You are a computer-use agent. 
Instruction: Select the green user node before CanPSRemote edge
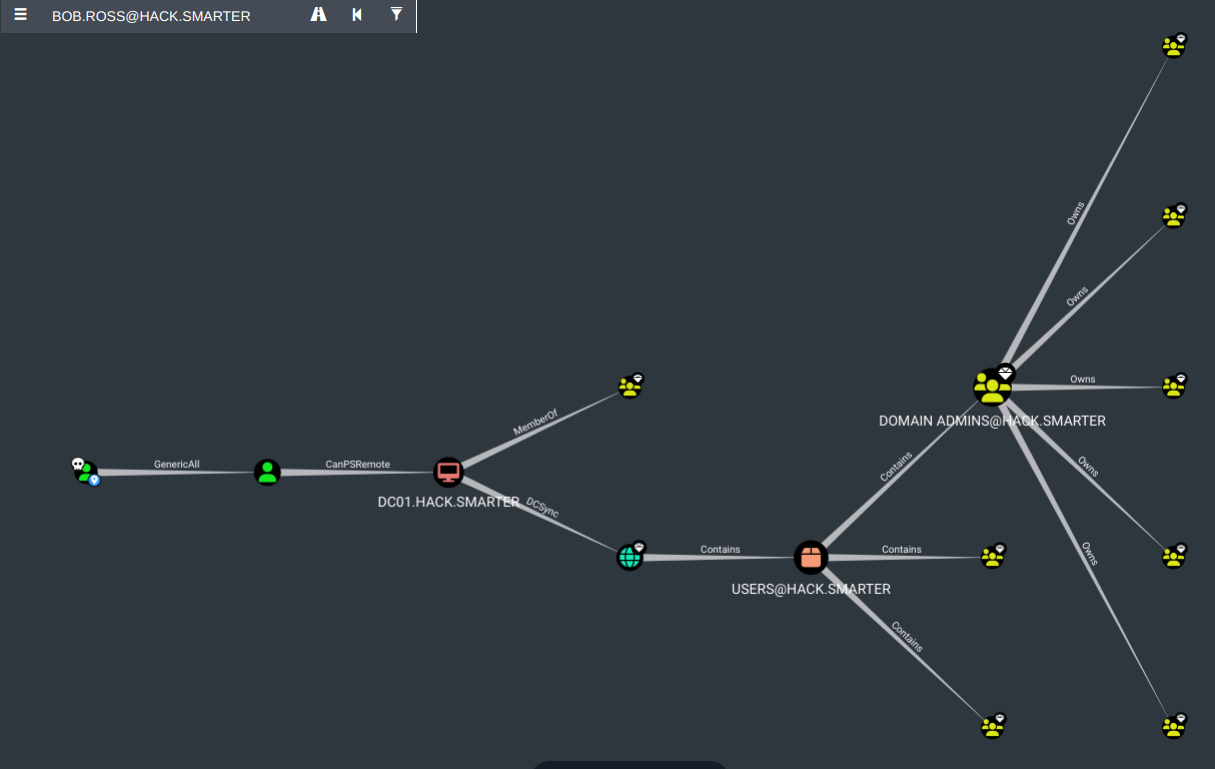tap(267, 472)
